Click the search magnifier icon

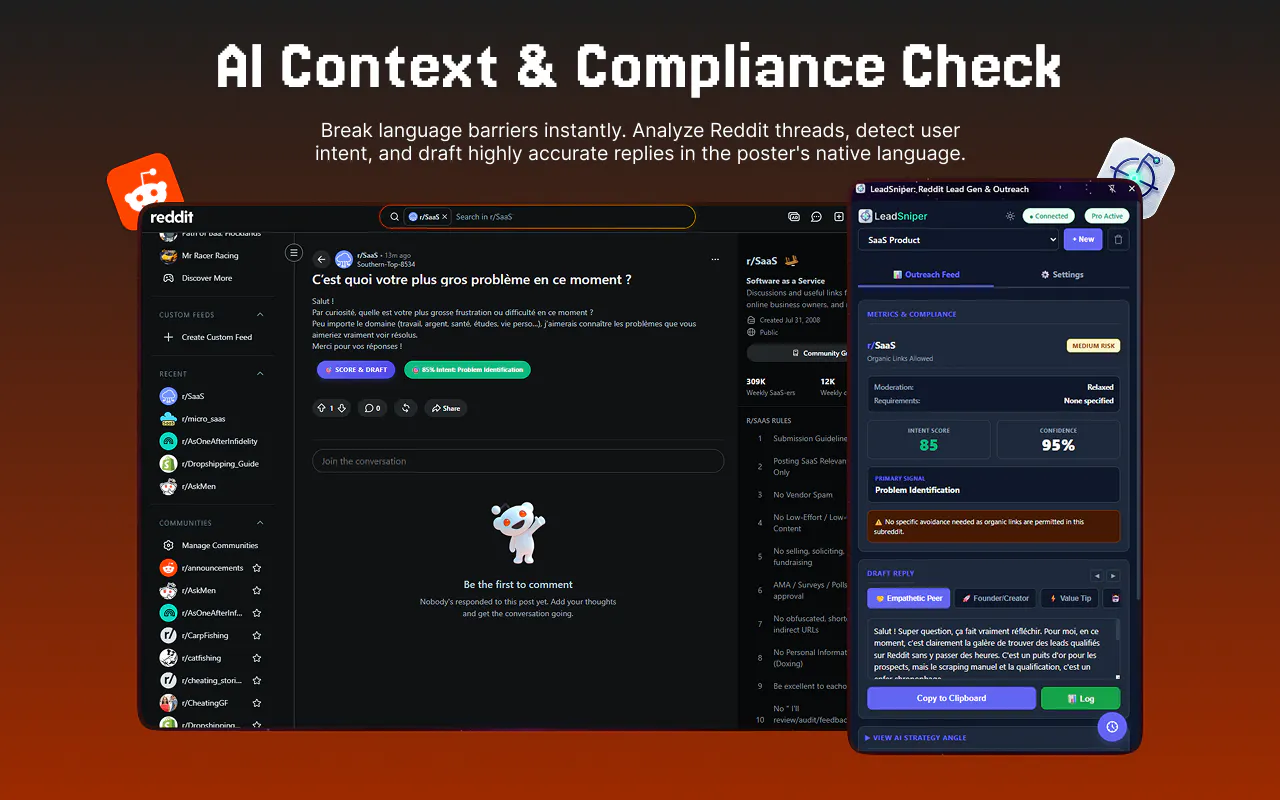tap(395, 216)
